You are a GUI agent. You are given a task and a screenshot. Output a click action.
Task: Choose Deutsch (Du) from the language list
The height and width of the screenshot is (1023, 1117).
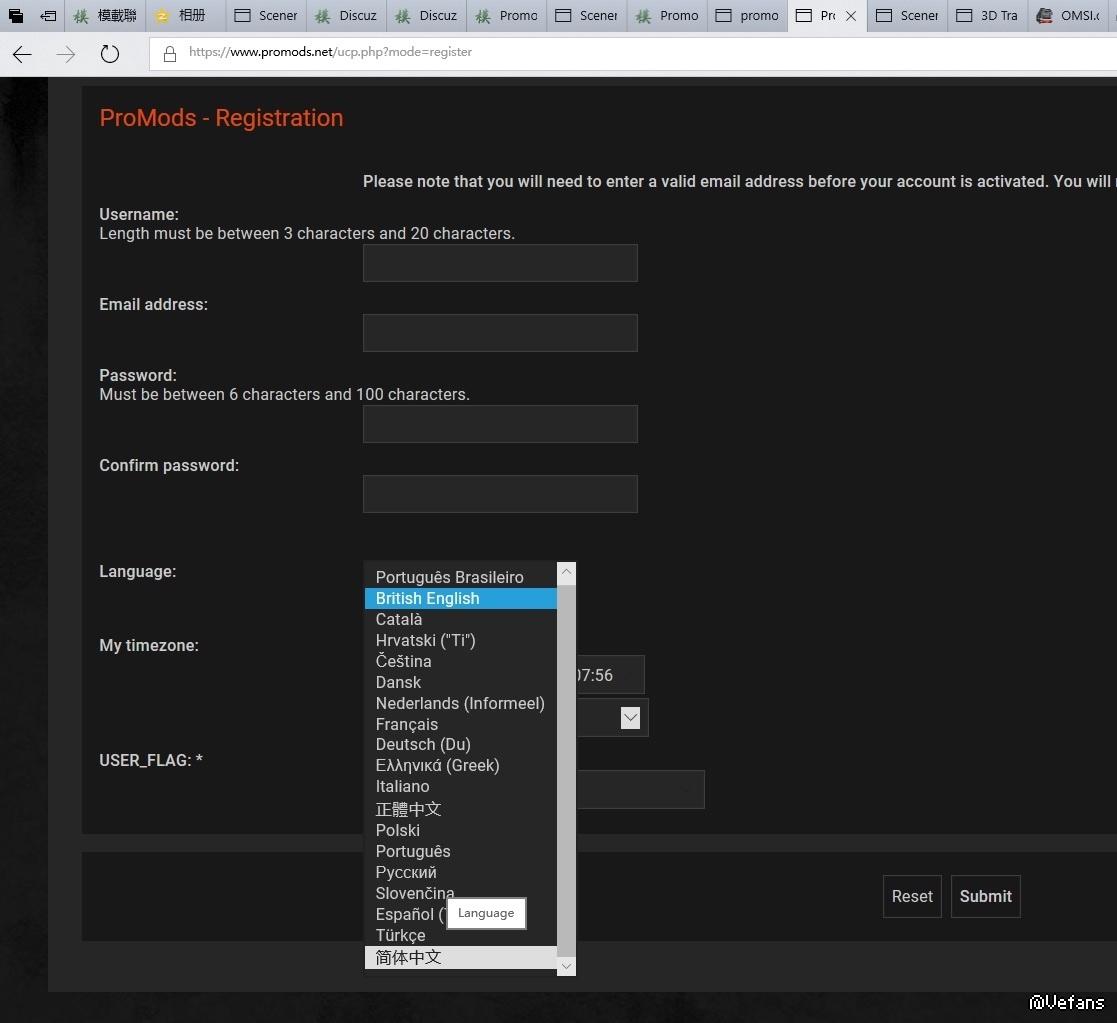(x=423, y=744)
